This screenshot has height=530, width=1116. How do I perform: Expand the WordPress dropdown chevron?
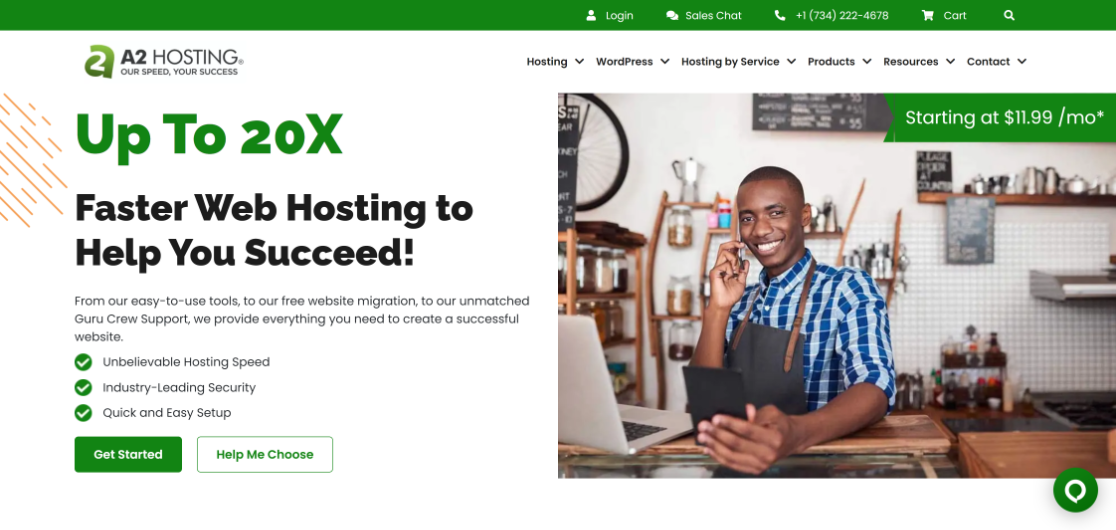coord(665,62)
